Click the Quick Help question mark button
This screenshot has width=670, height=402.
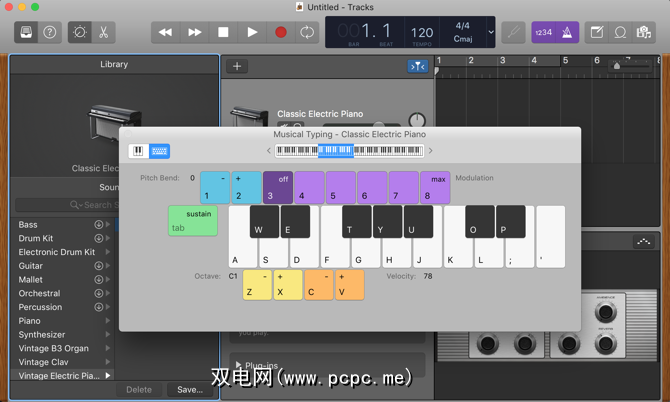(x=50, y=32)
